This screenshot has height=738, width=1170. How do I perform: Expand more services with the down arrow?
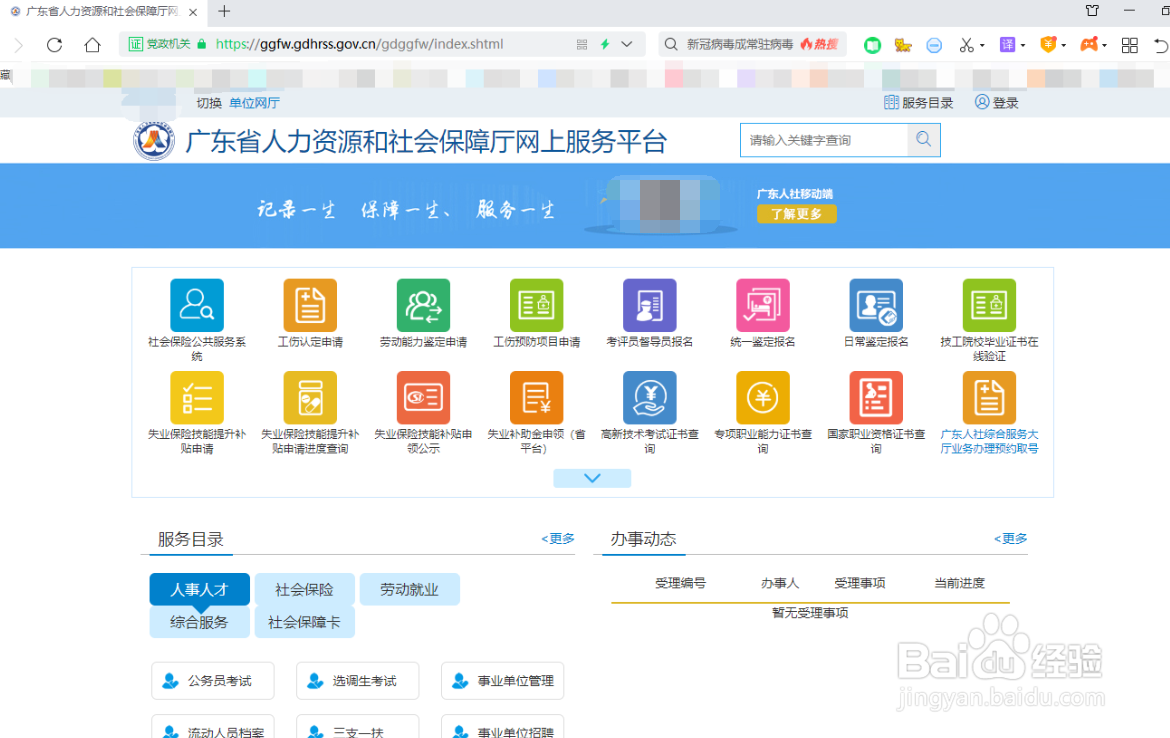point(591,478)
